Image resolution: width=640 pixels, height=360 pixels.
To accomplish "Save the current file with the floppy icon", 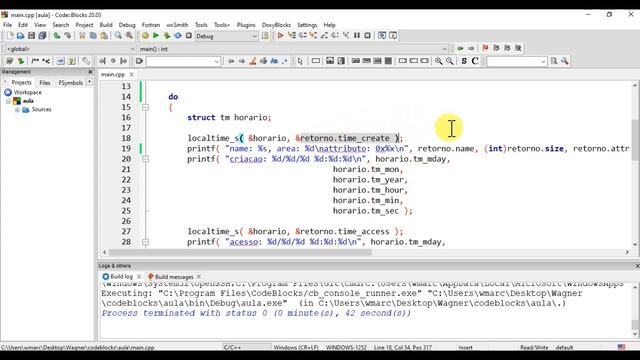I will [31, 36].
